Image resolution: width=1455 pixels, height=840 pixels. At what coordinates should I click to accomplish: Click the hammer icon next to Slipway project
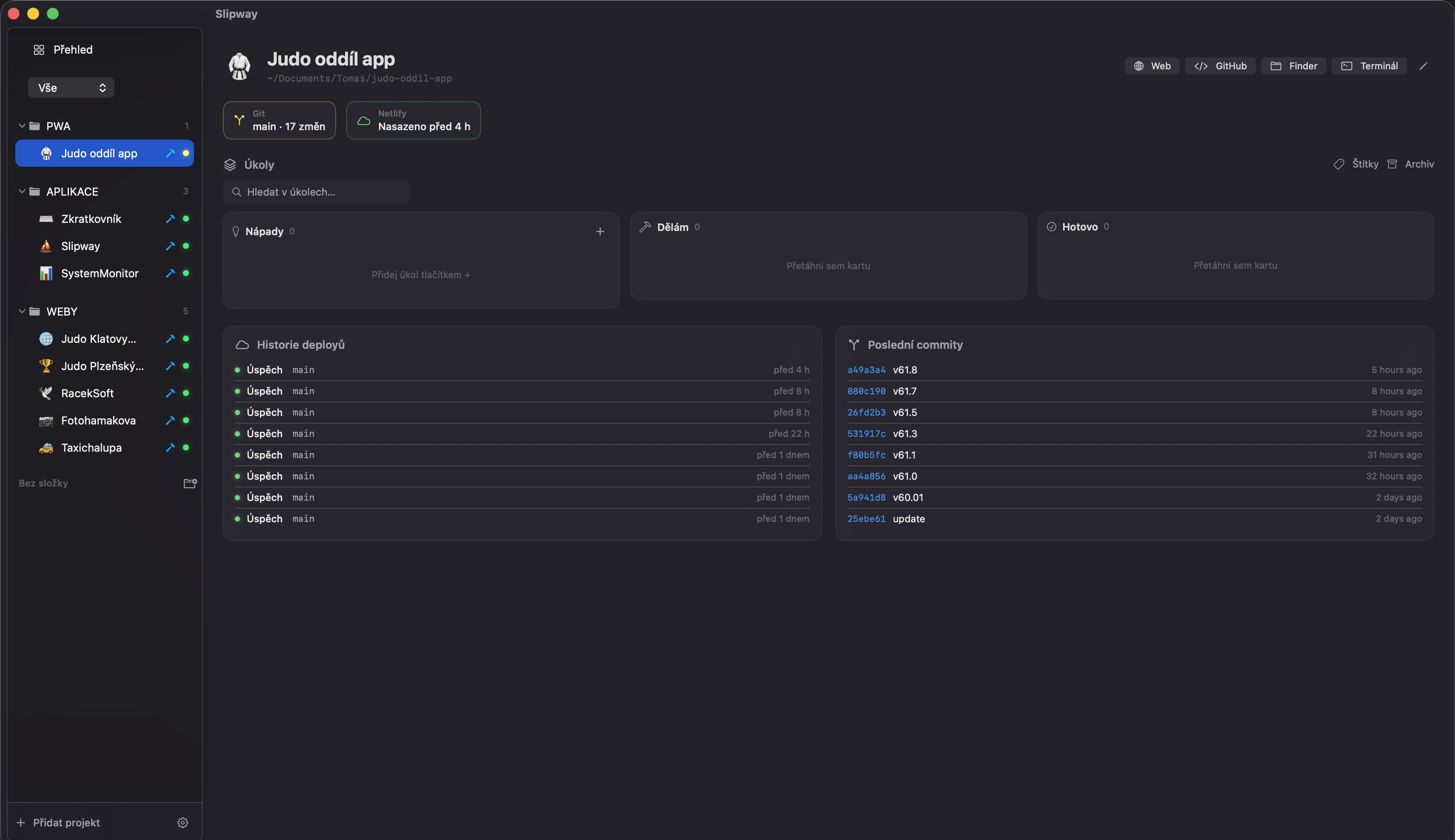pos(170,246)
